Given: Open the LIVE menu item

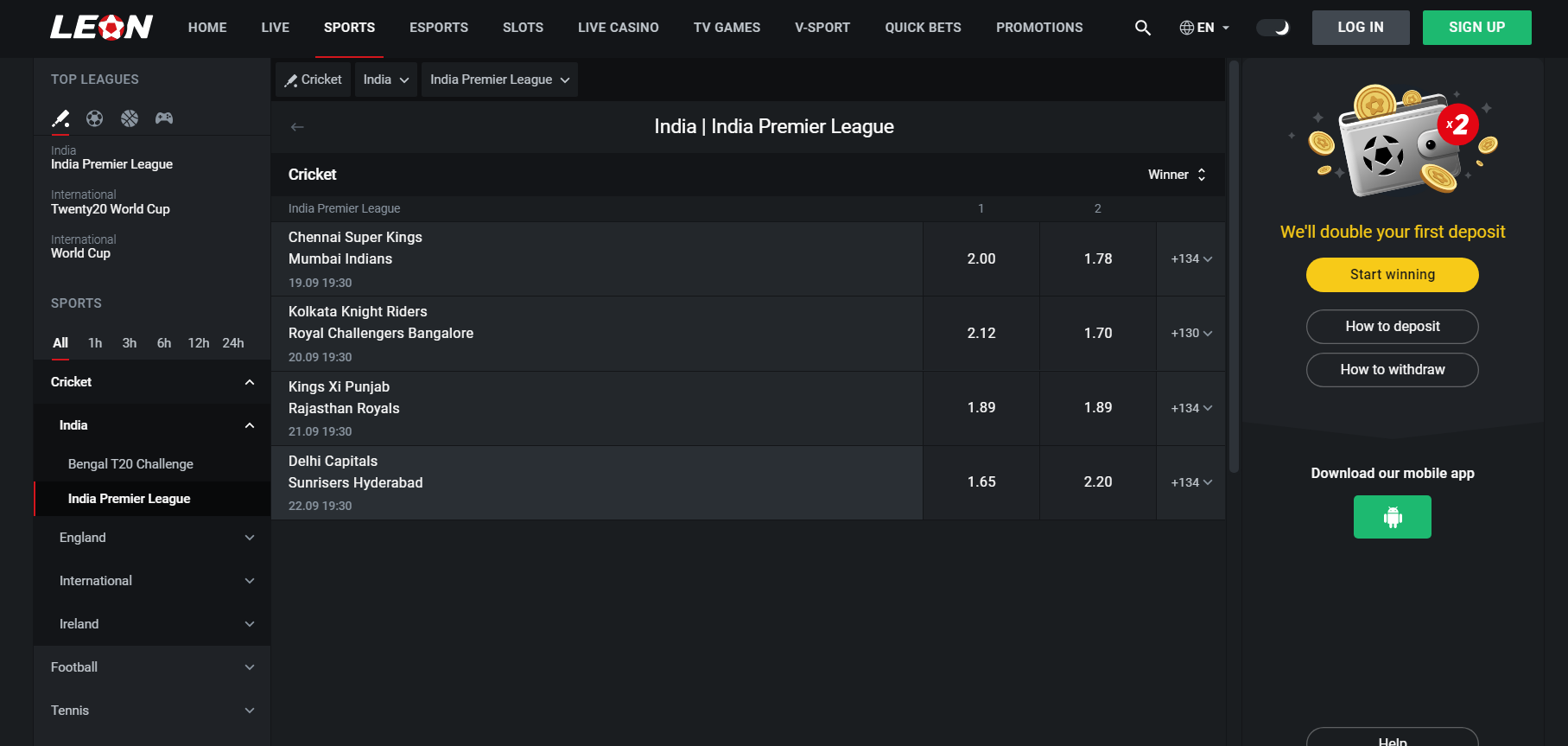Looking at the screenshot, I should tap(276, 28).
